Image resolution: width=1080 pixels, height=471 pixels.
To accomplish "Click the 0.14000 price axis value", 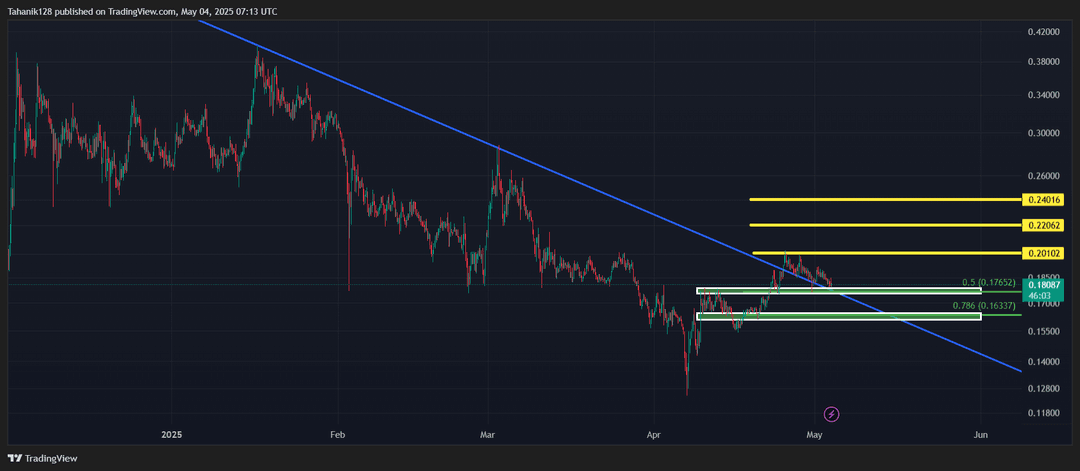I will (x=1043, y=362).
